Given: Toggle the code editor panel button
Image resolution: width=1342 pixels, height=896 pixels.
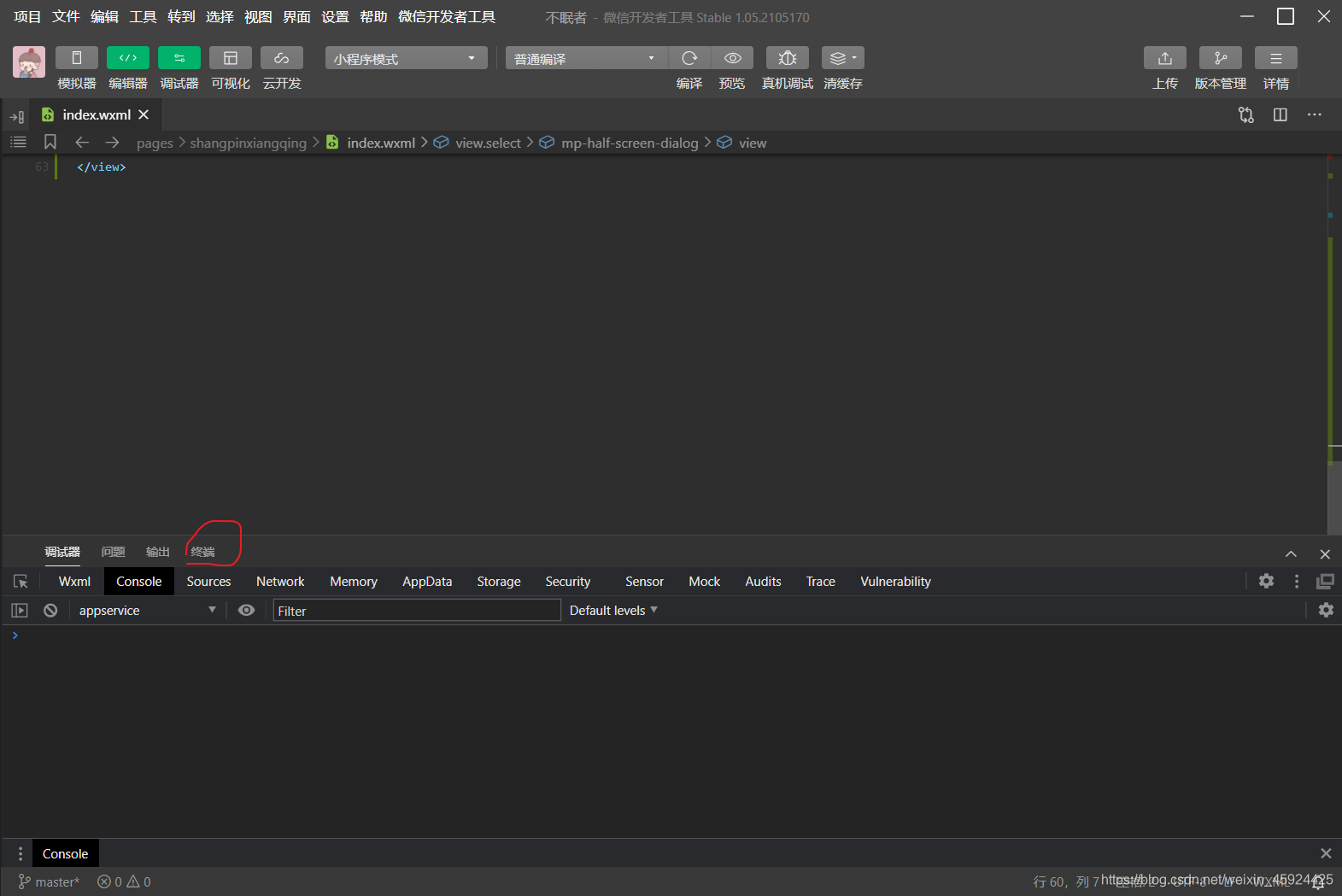Looking at the screenshot, I should point(127,58).
